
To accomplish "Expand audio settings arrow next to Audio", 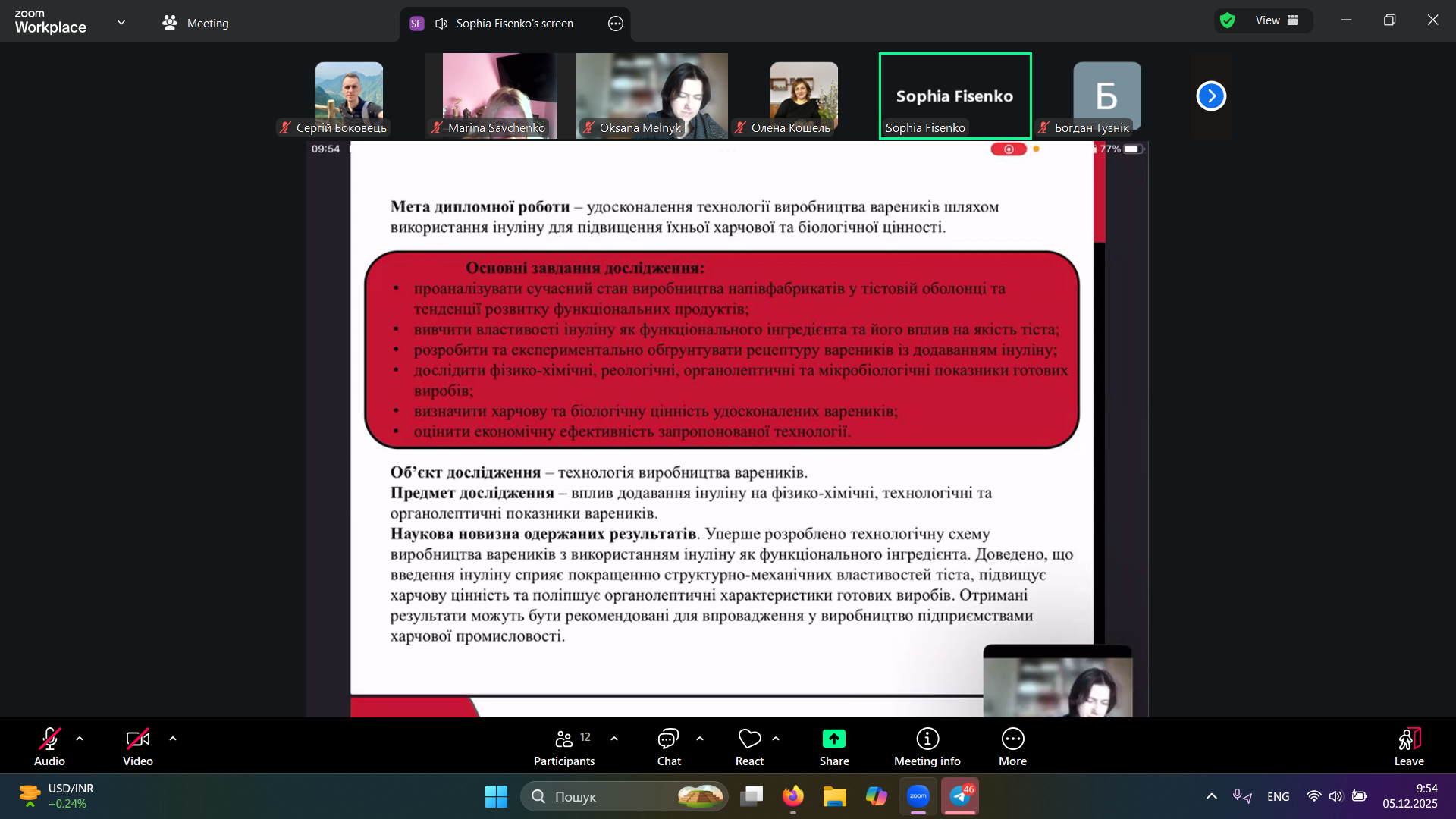I will pos(80,738).
